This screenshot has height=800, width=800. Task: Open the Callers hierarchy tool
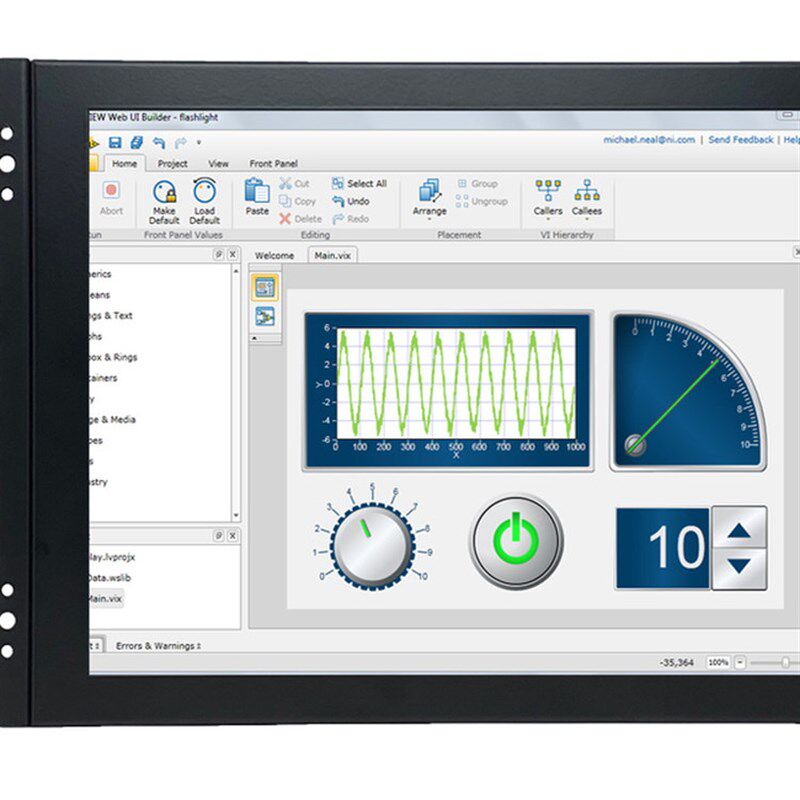[548, 199]
